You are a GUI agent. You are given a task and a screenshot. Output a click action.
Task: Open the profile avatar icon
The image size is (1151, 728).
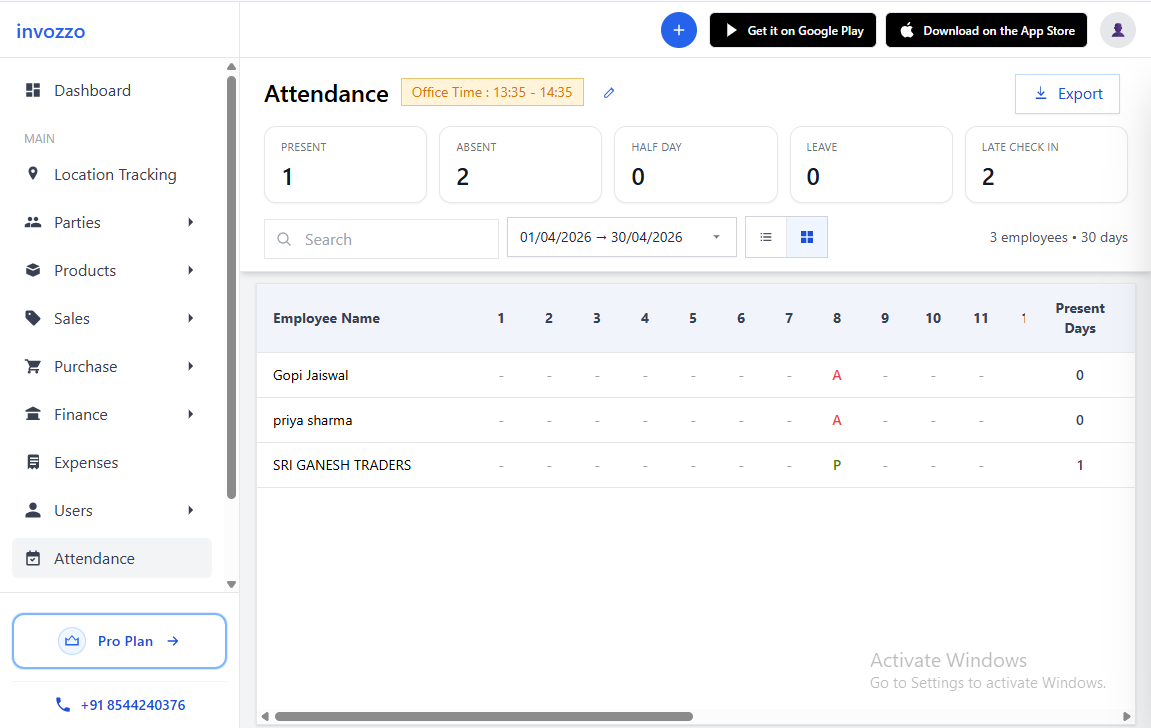pos(1117,30)
